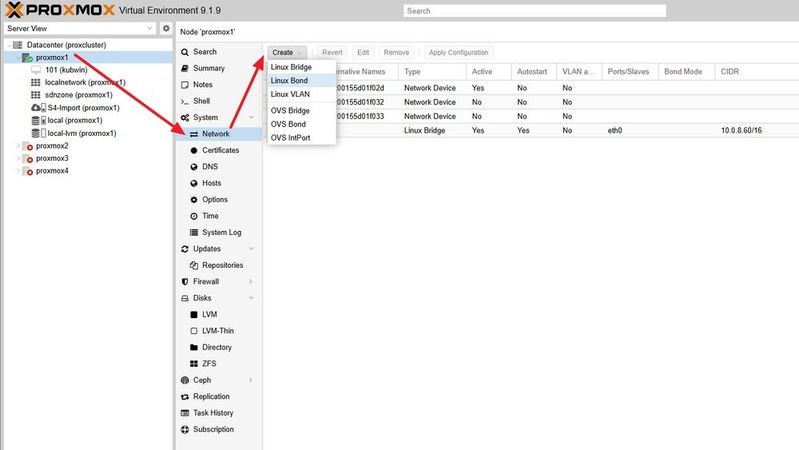This screenshot has width=799, height=450.
Task: Expand the Firewall submenu arrow
Action: tap(251, 281)
